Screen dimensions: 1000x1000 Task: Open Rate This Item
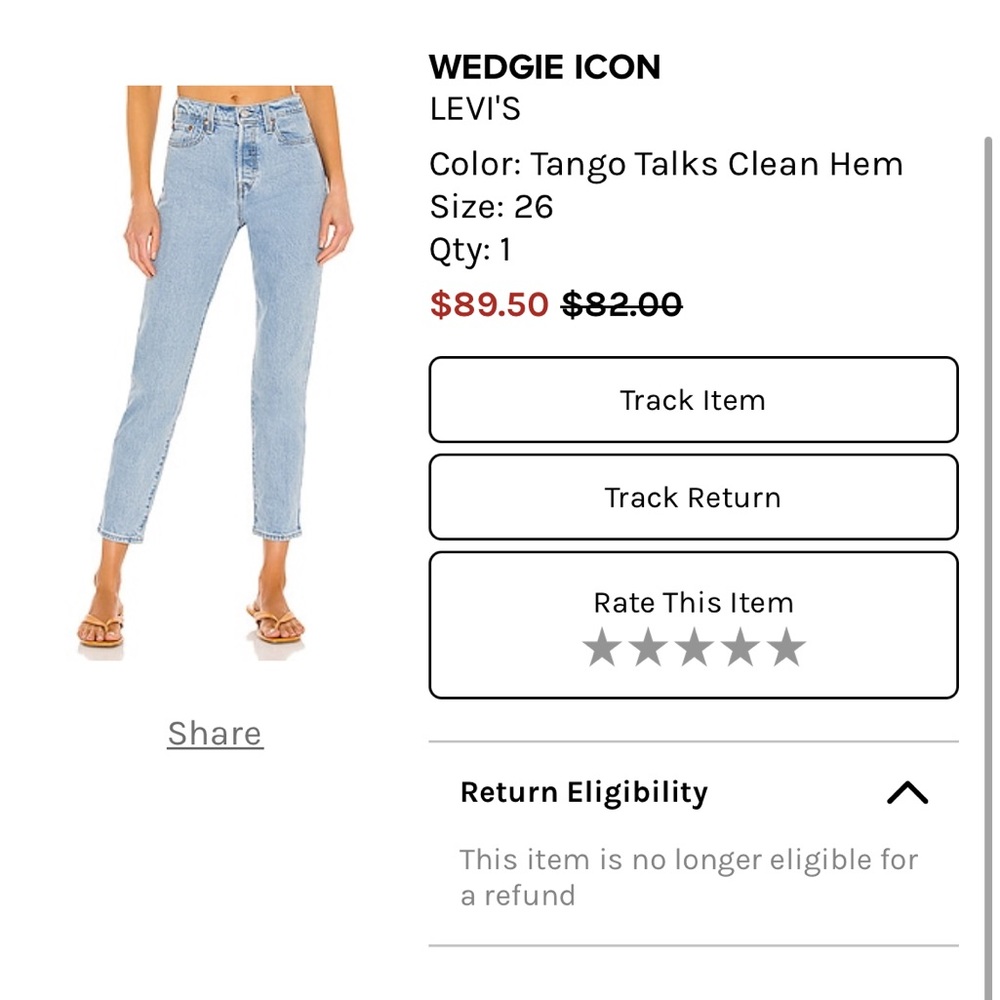[x=693, y=602]
